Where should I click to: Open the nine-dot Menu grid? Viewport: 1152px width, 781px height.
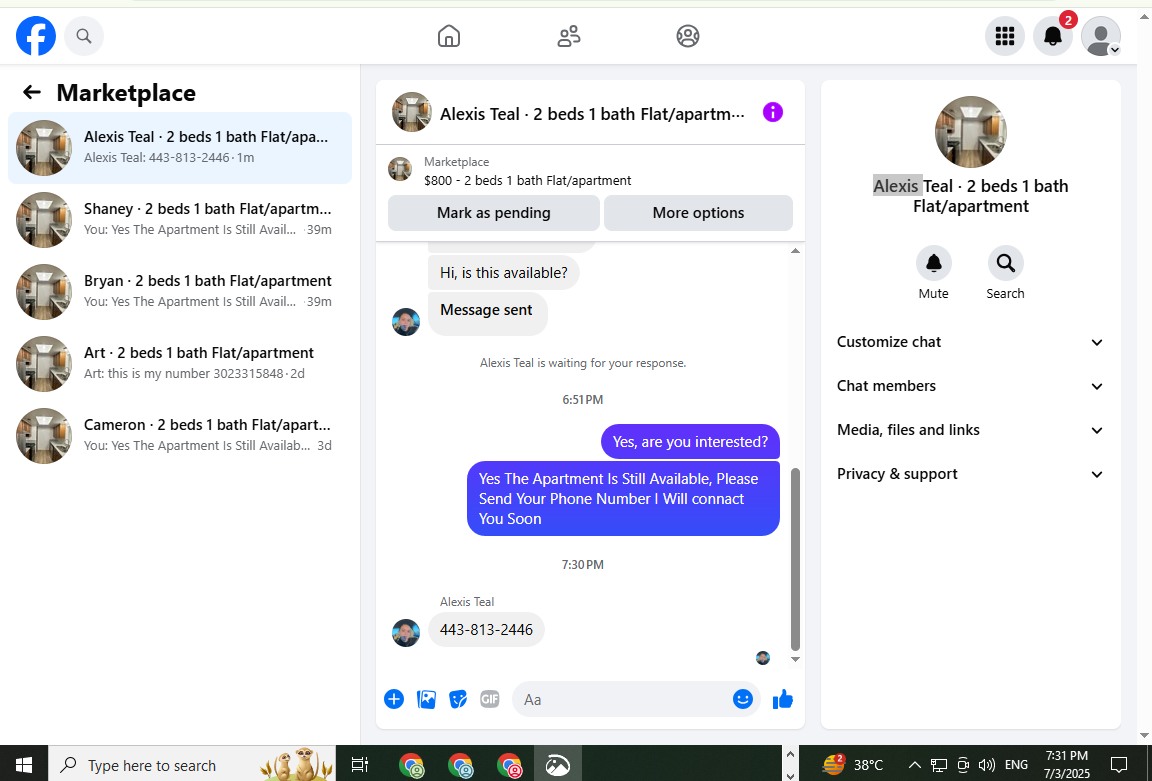coord(1004,36)
